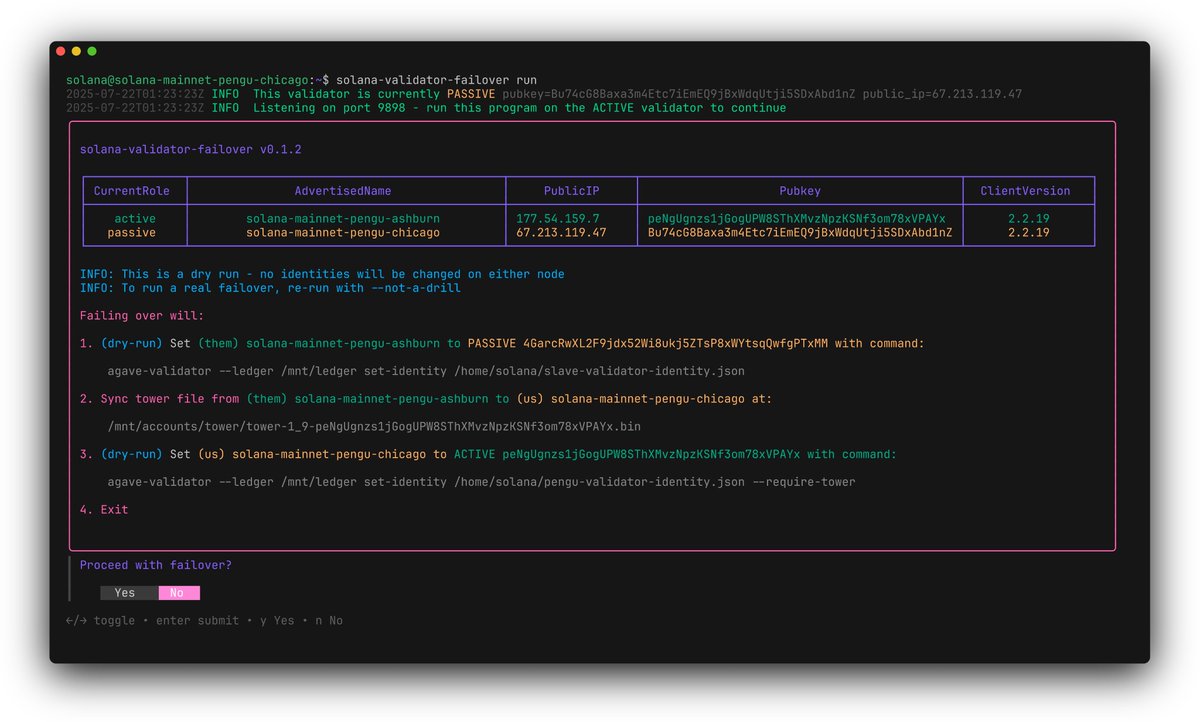Click IP address 177.54.159.7

pos(558,219)
